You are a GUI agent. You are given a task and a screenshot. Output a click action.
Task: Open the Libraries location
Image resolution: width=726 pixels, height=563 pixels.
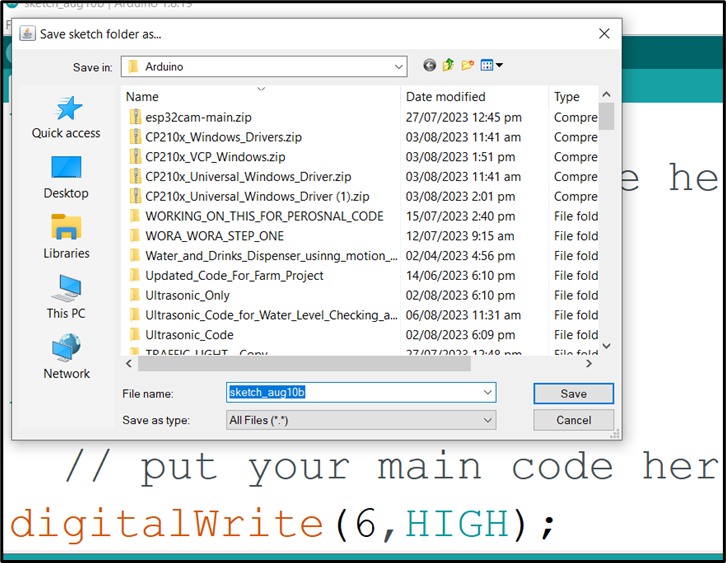tap(66, 237)
